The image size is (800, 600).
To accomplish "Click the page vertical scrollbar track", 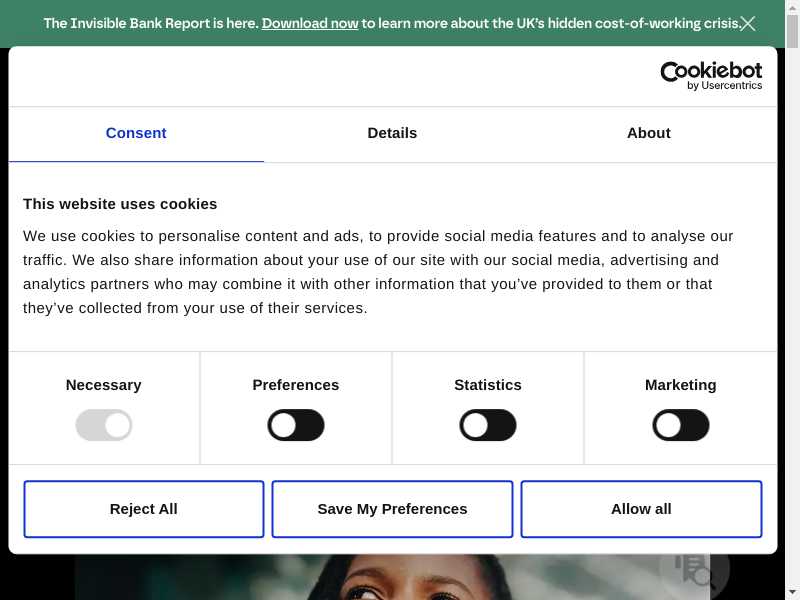I will coord(793,300).
